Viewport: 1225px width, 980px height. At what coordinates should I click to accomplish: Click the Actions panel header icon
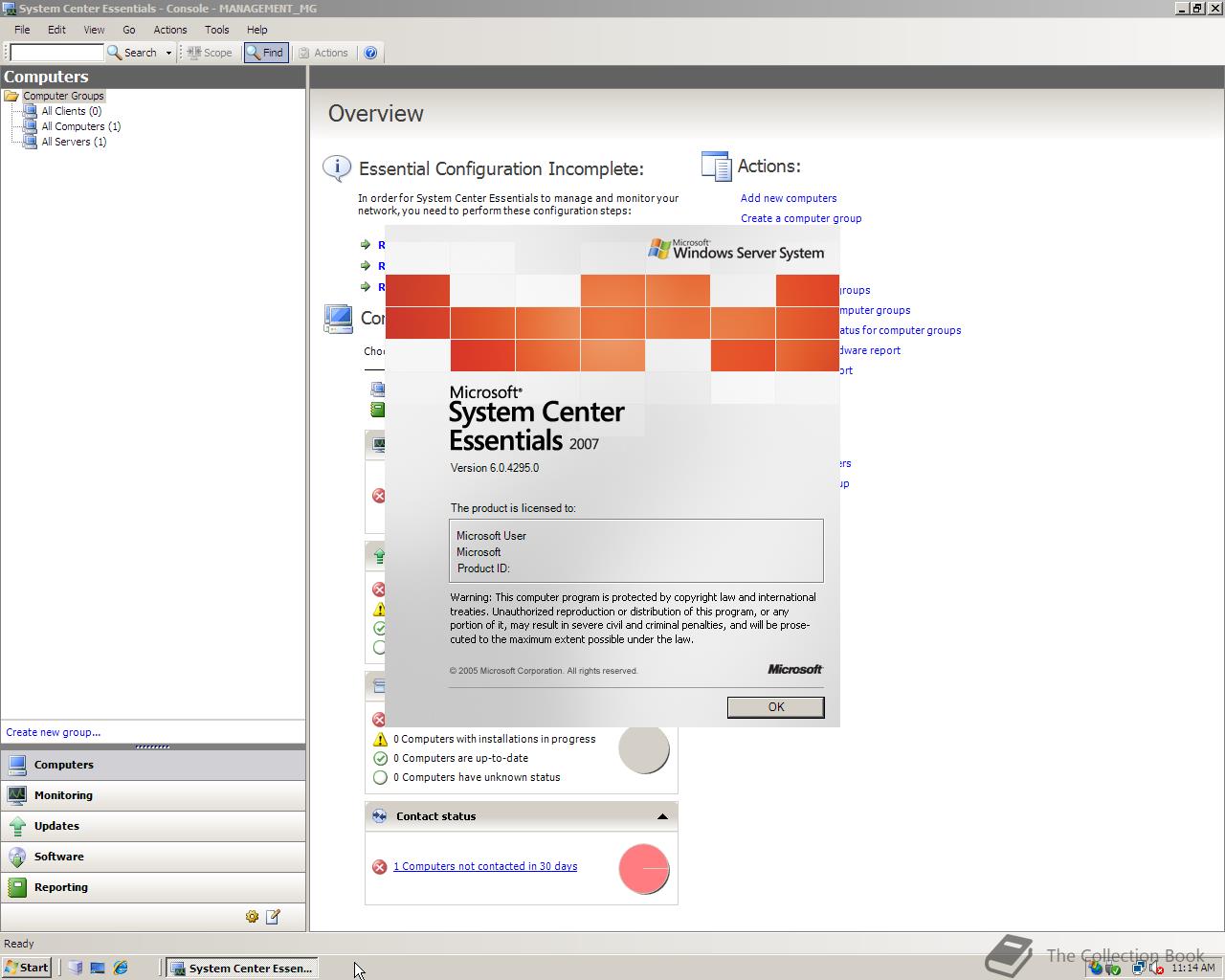point(716,167)
